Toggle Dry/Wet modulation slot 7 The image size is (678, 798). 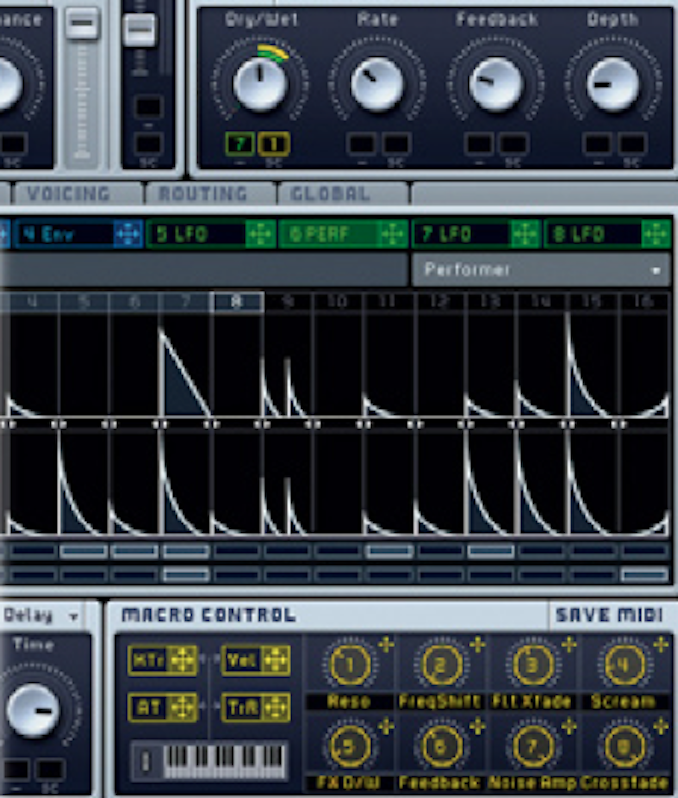click(239, 145)
